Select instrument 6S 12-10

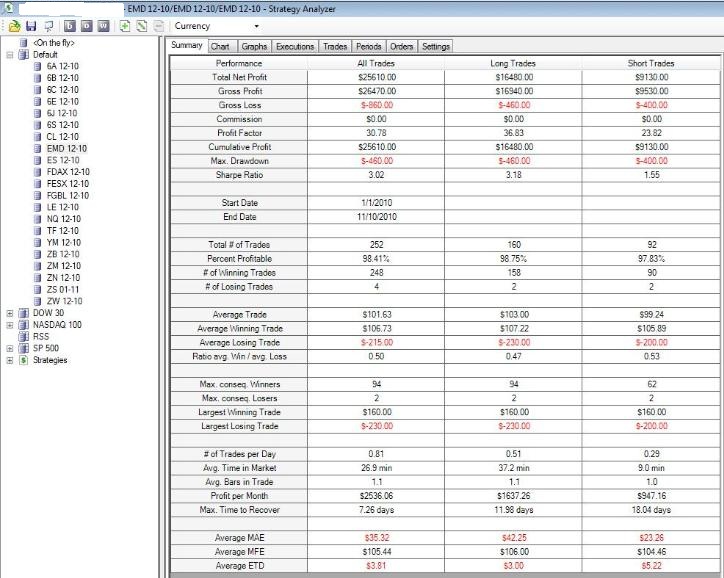[63, 125]
